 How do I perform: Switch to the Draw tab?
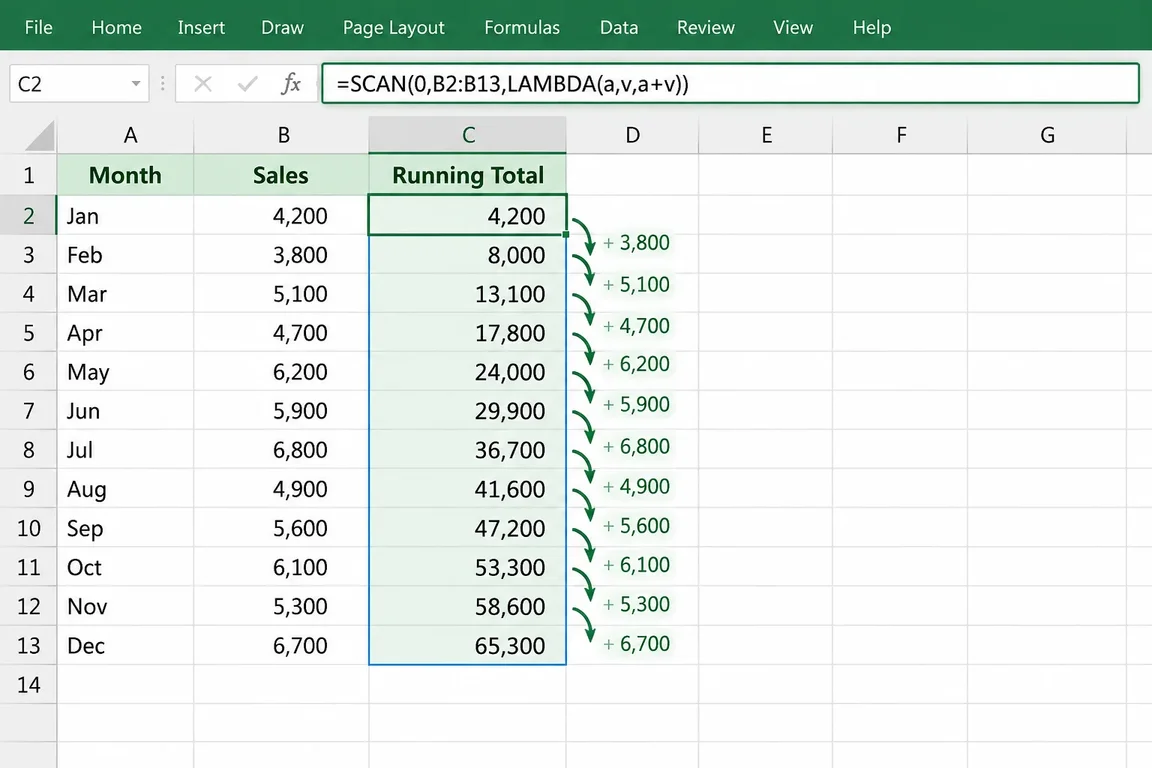(x=282, y=28)
